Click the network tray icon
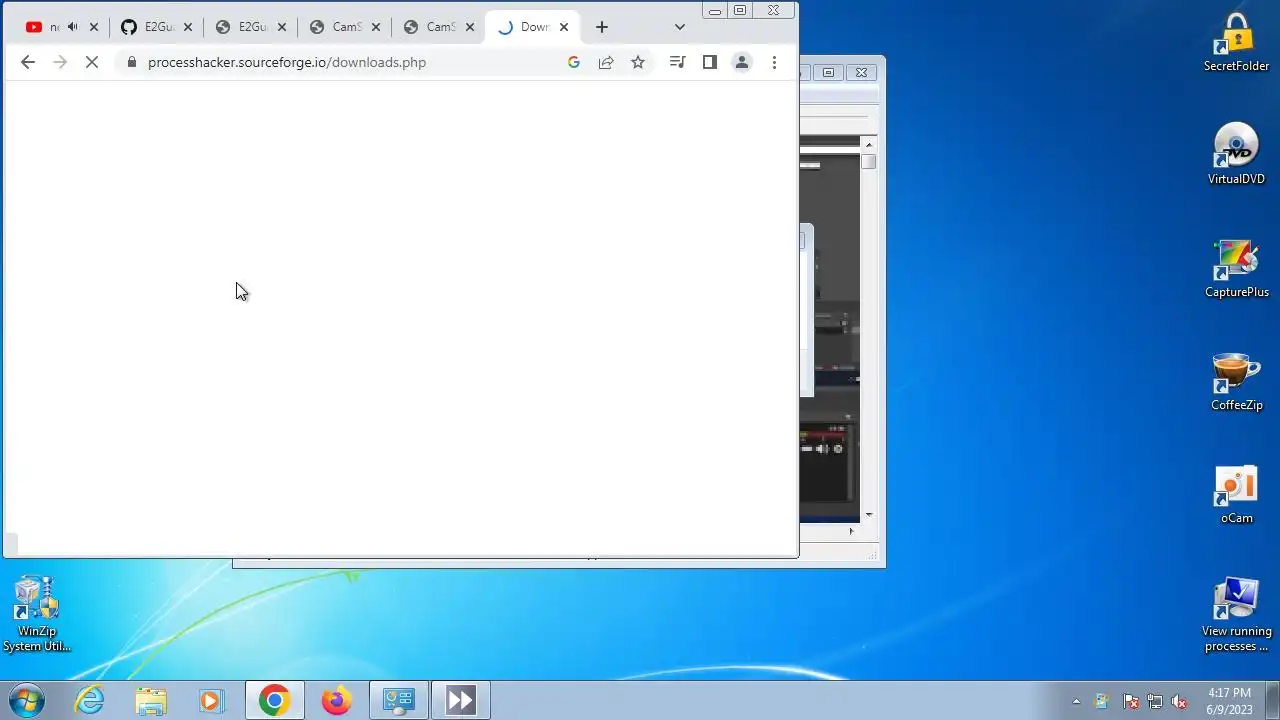 (x=1155, y=701)
